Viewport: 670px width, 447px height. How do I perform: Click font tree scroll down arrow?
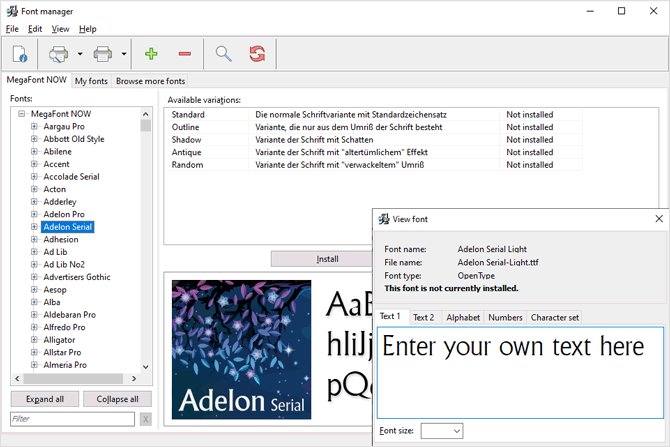click(146, 367)
